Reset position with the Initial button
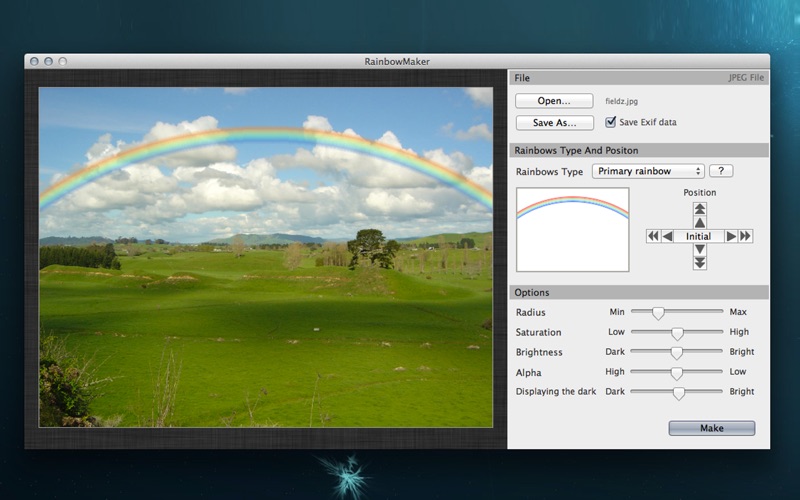The width and height of the screenshot is (800, 500). click(x=699, y=236)
